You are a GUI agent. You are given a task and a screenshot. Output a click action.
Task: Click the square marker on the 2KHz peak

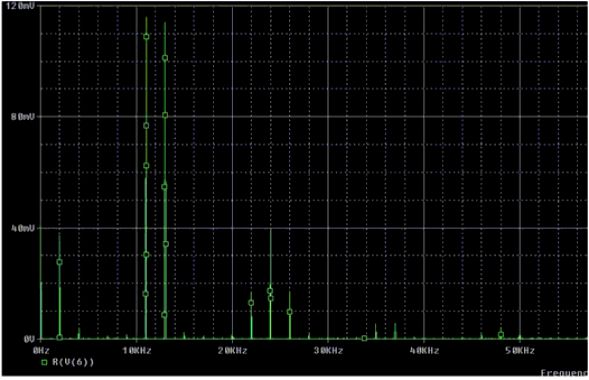click(x=59, y=262)
